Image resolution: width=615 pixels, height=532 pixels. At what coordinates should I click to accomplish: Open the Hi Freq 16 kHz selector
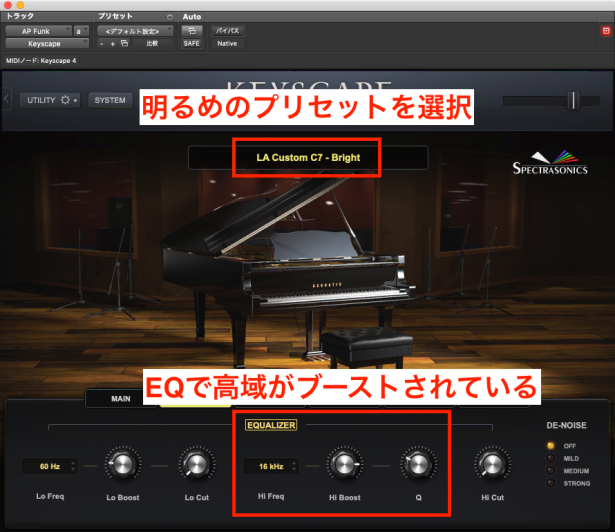272,466
